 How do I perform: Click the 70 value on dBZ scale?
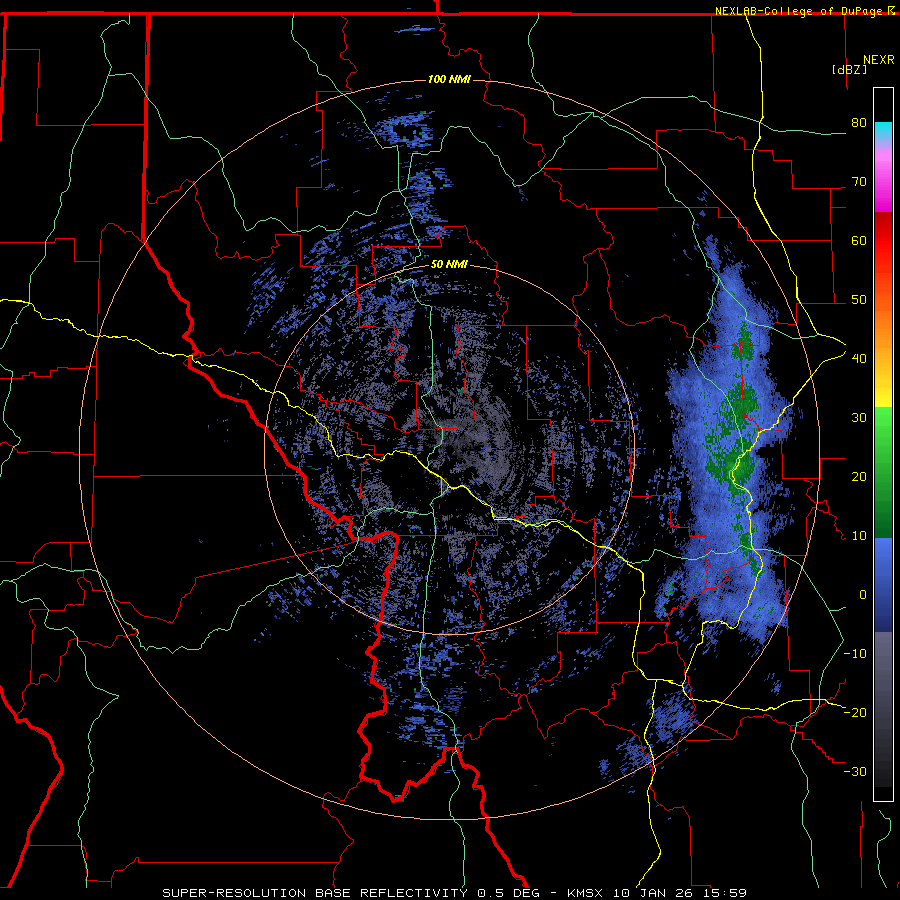click(859, 181)
